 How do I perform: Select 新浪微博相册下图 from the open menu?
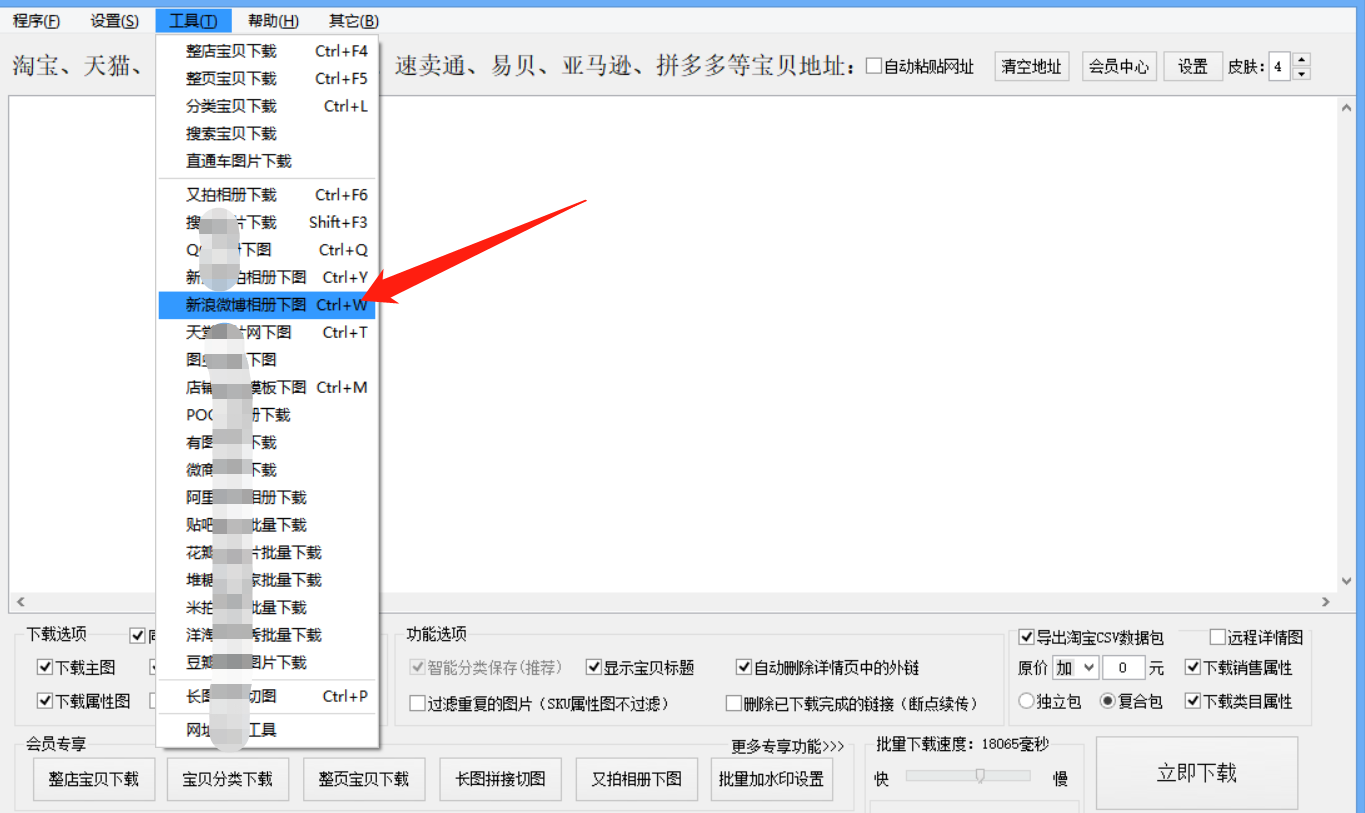[x=246, y=304]
